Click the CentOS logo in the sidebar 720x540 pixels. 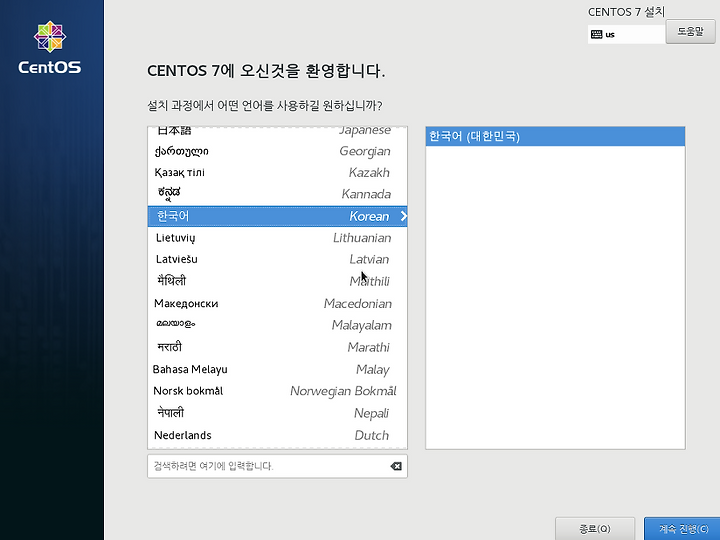(x=50, y=47)
